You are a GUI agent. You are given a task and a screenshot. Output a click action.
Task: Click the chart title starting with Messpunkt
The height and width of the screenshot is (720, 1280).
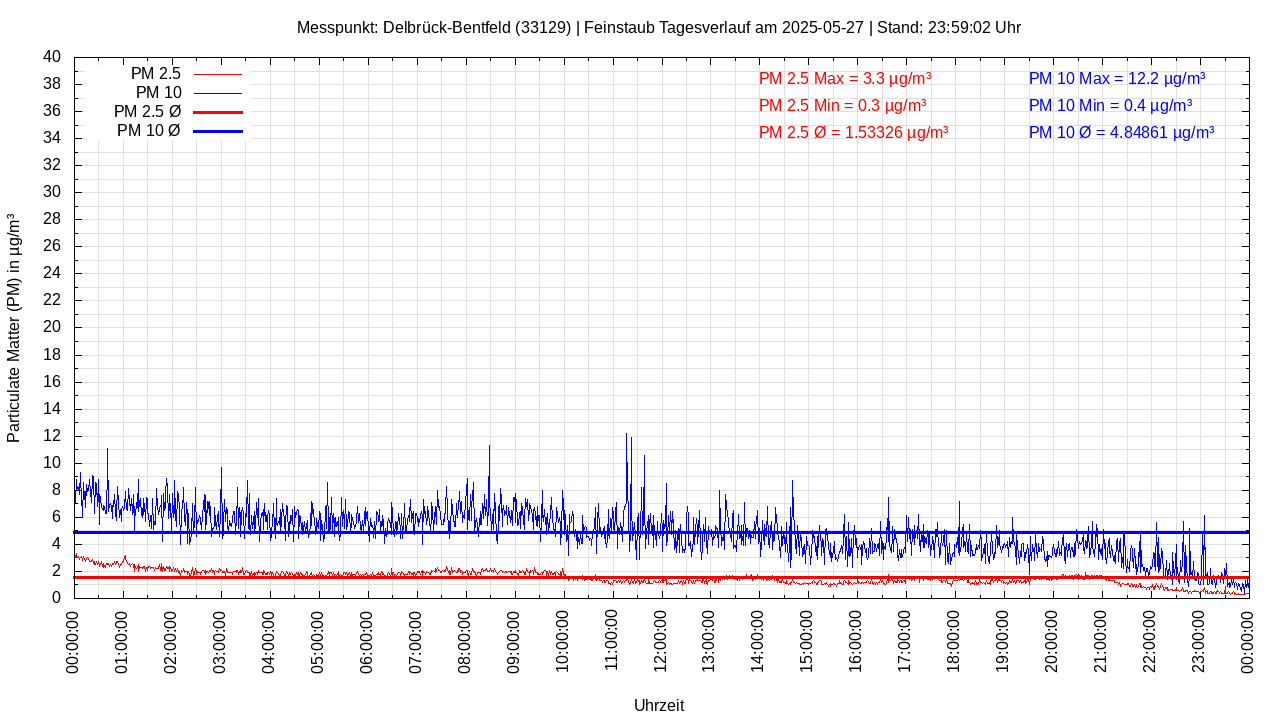658,27
